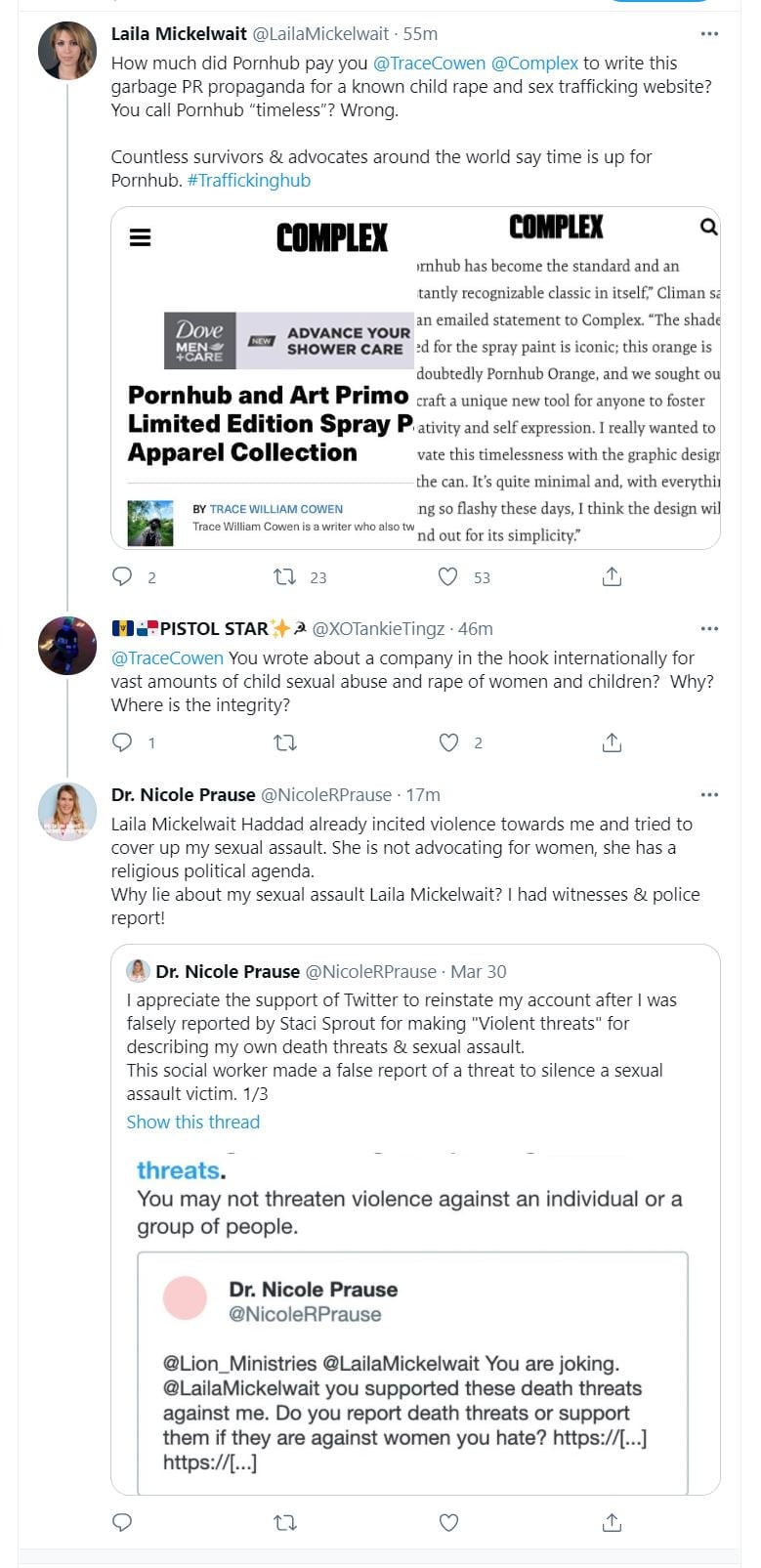The image size is (761, 1568).
Task: Click 'Show this thread' link
Action: tap(193, 1122)
